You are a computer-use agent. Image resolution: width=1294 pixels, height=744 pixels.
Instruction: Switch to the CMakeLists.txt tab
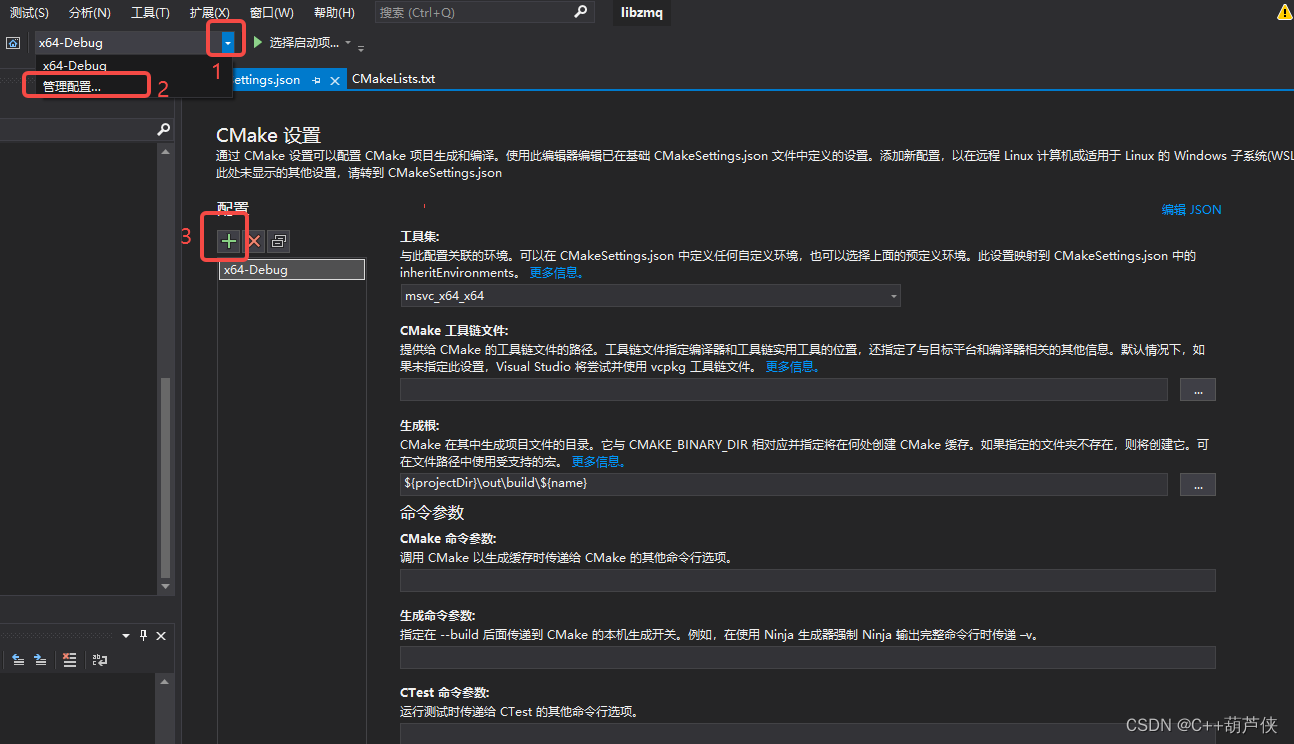click(x=393, y=79)
